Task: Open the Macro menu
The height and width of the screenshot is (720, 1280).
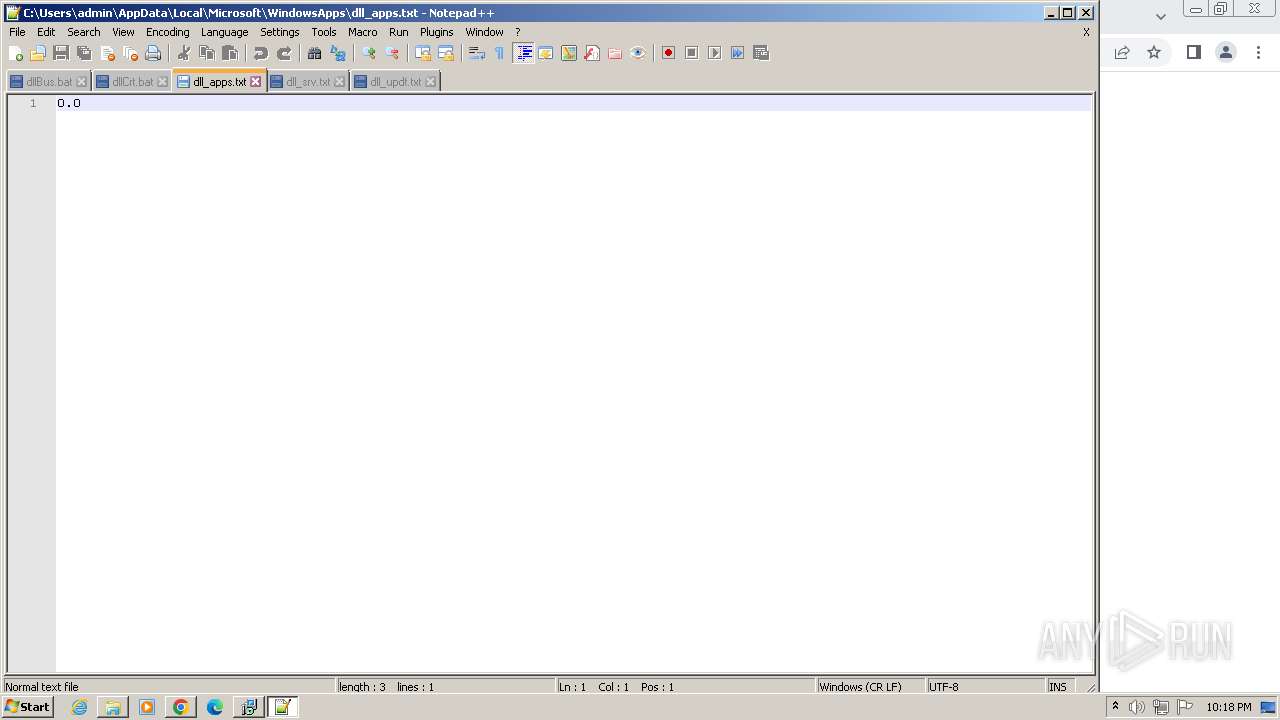Action: tap(363, 32)
